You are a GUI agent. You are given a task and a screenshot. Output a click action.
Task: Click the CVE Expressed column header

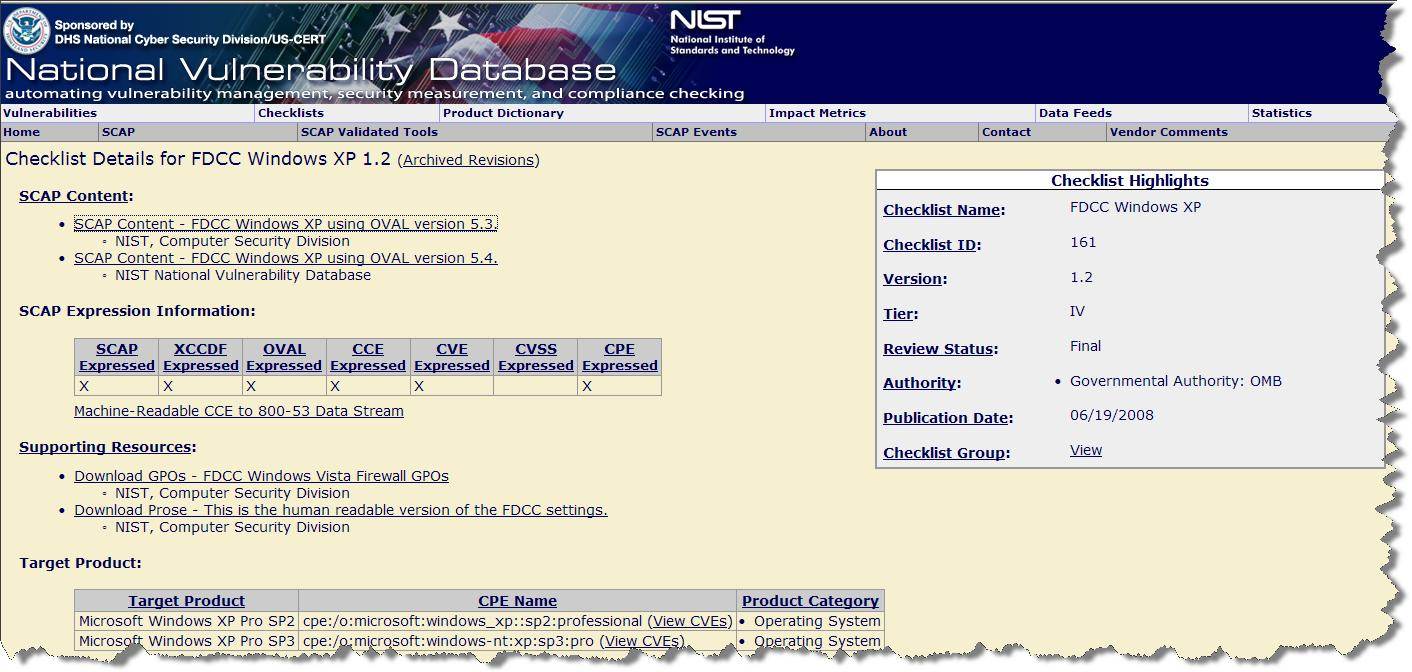point(452,357)
